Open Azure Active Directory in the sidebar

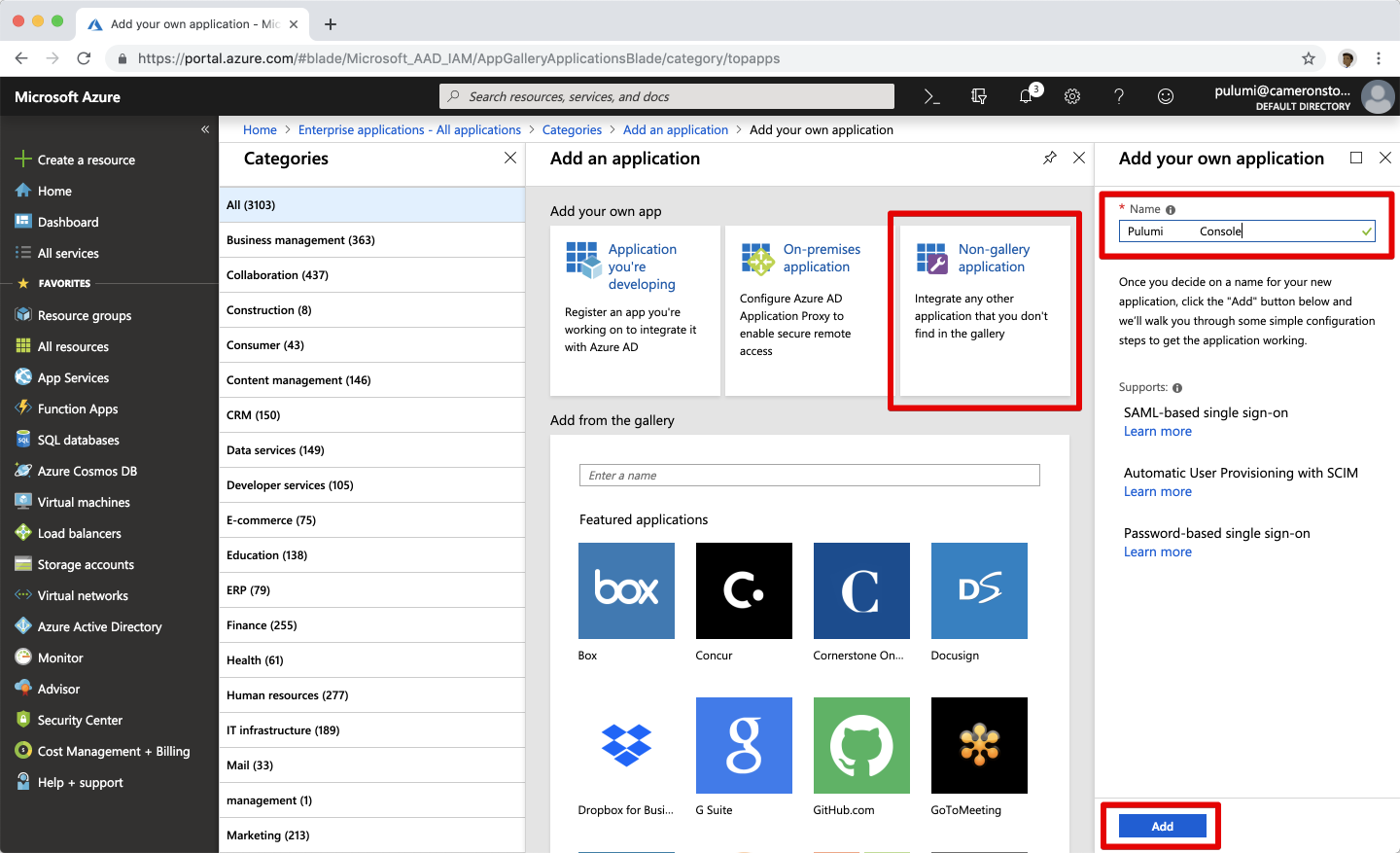[x=99, y=626]
